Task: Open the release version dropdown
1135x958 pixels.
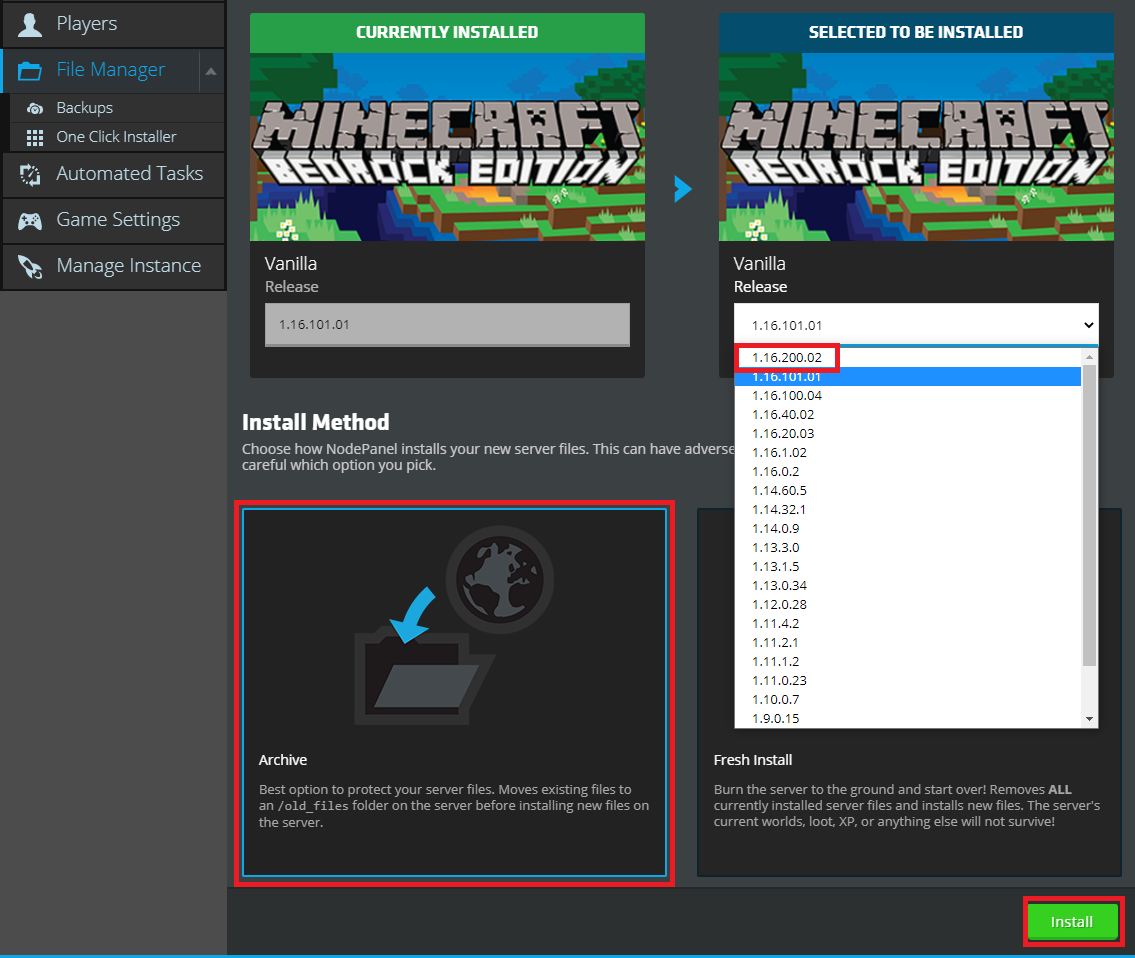Action: (915, 325)
